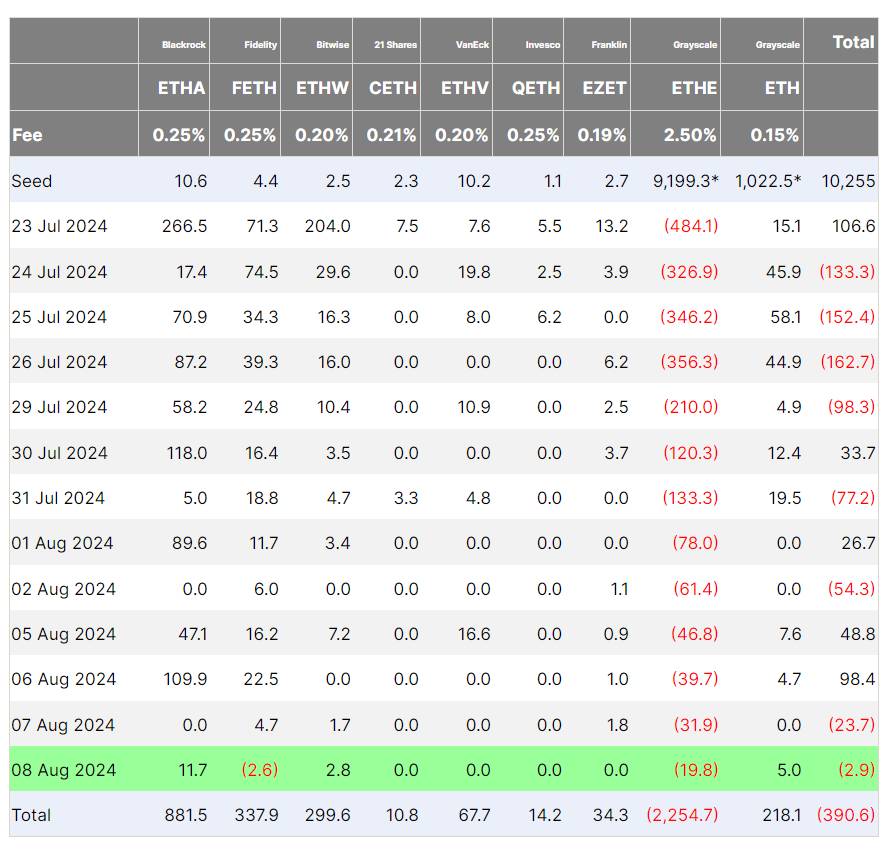Select the Seed row label
This screenshot has height=852, width=891.
pos(32,181)
